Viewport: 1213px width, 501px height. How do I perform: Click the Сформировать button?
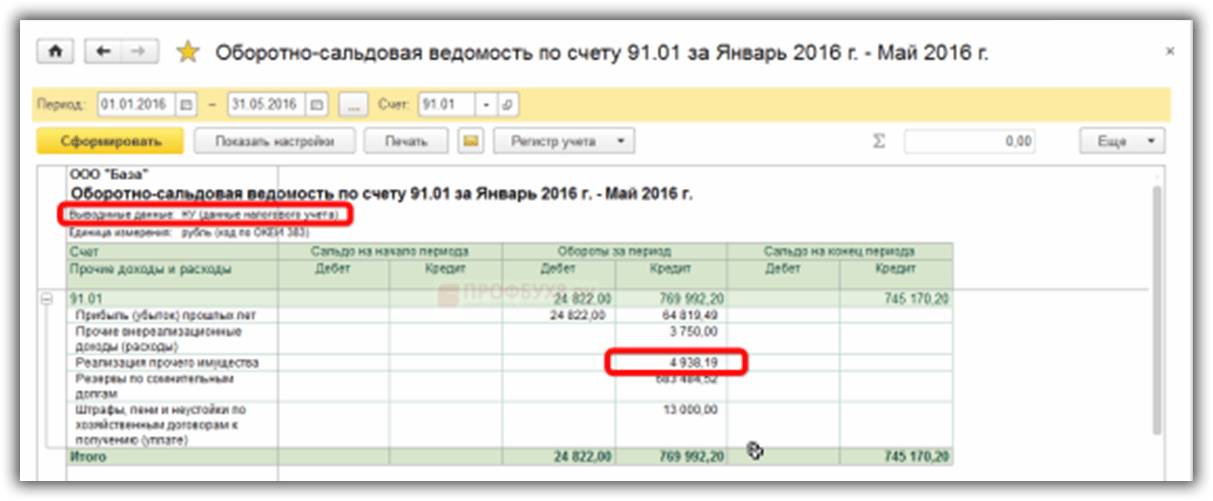click(110, 142)
